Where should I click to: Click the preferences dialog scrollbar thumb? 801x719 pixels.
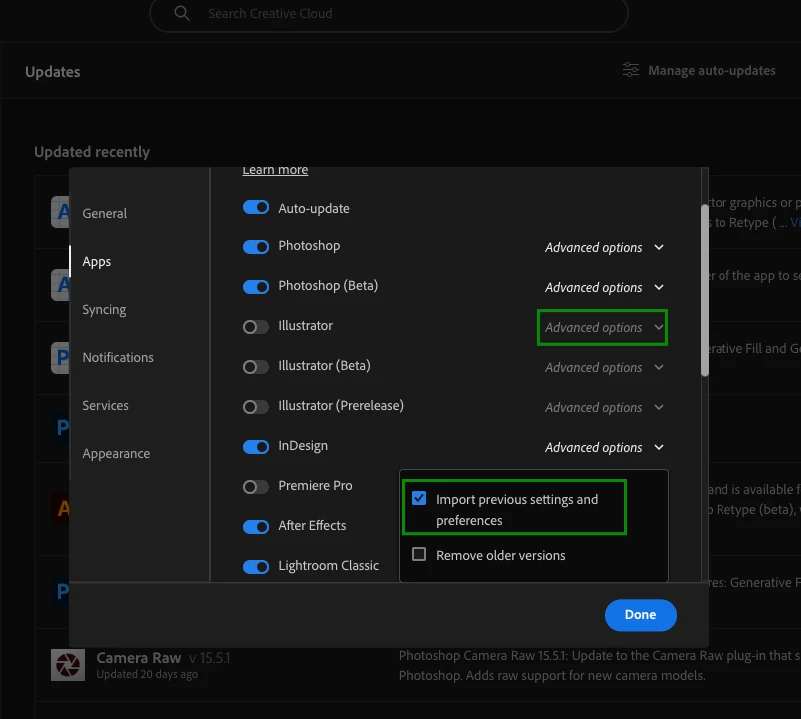tap(705, 290)
